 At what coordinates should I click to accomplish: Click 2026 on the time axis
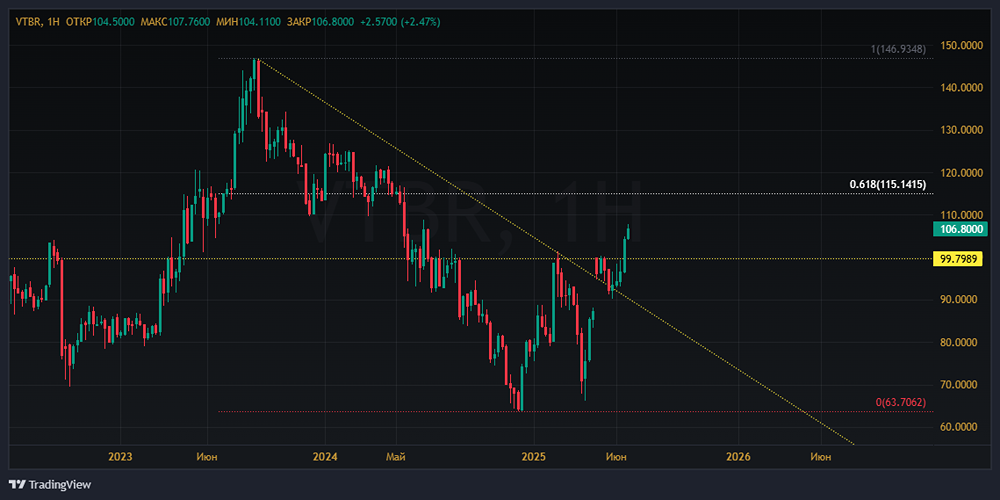[x=738, y=457]
